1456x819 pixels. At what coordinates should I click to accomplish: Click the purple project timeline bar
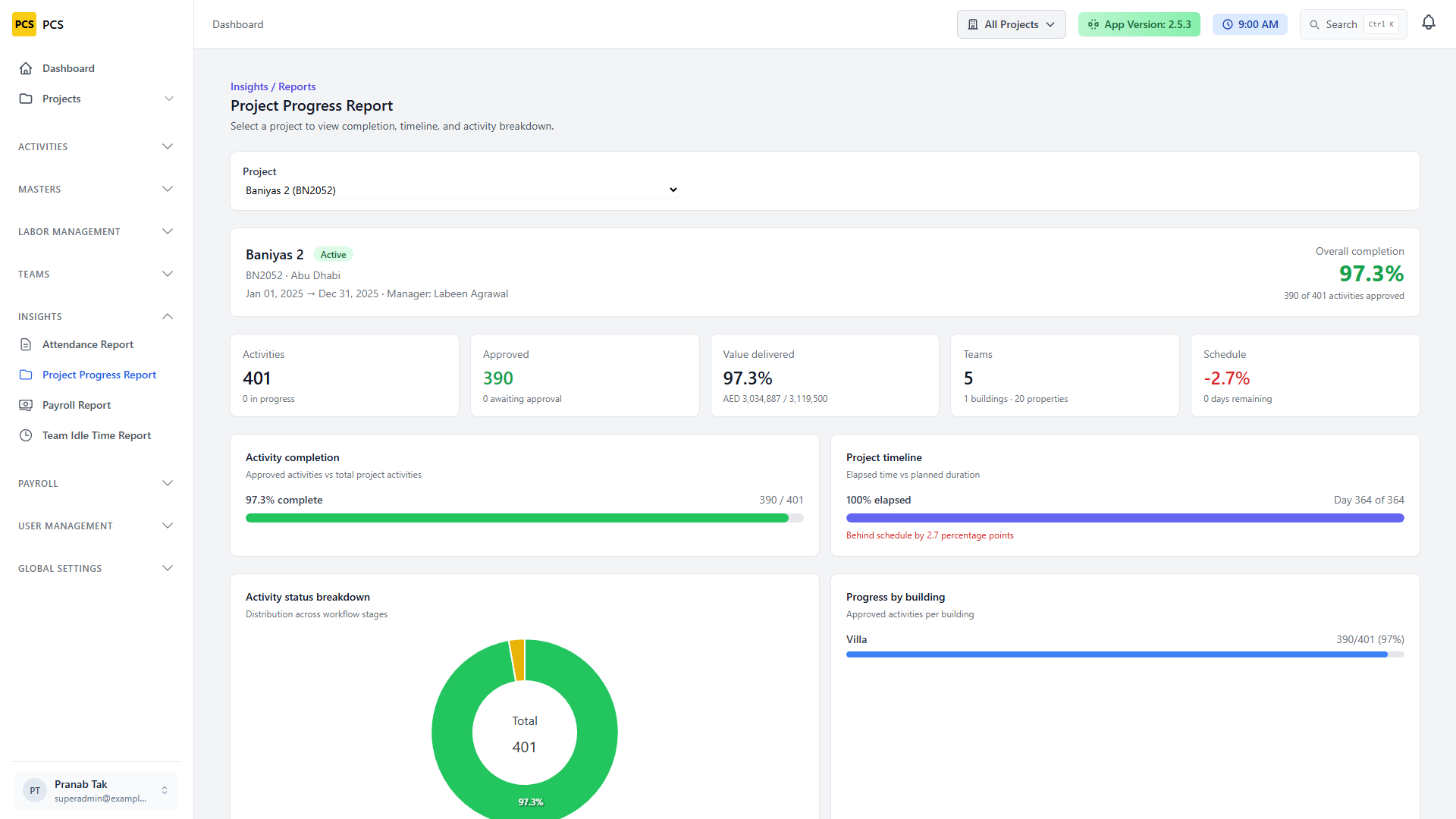pos(1125,518)
